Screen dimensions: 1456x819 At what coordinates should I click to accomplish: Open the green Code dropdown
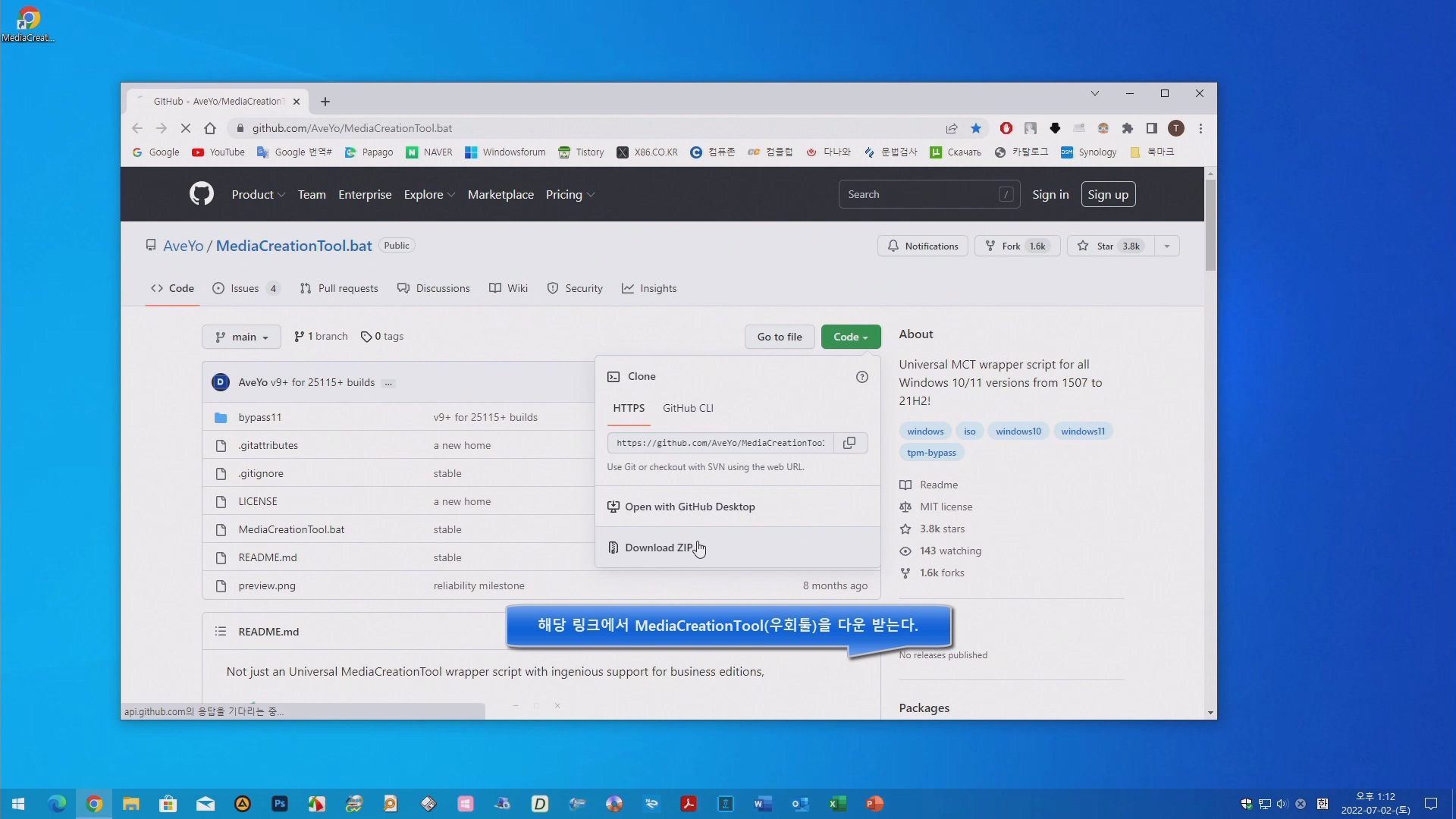[x=851, y=337]
